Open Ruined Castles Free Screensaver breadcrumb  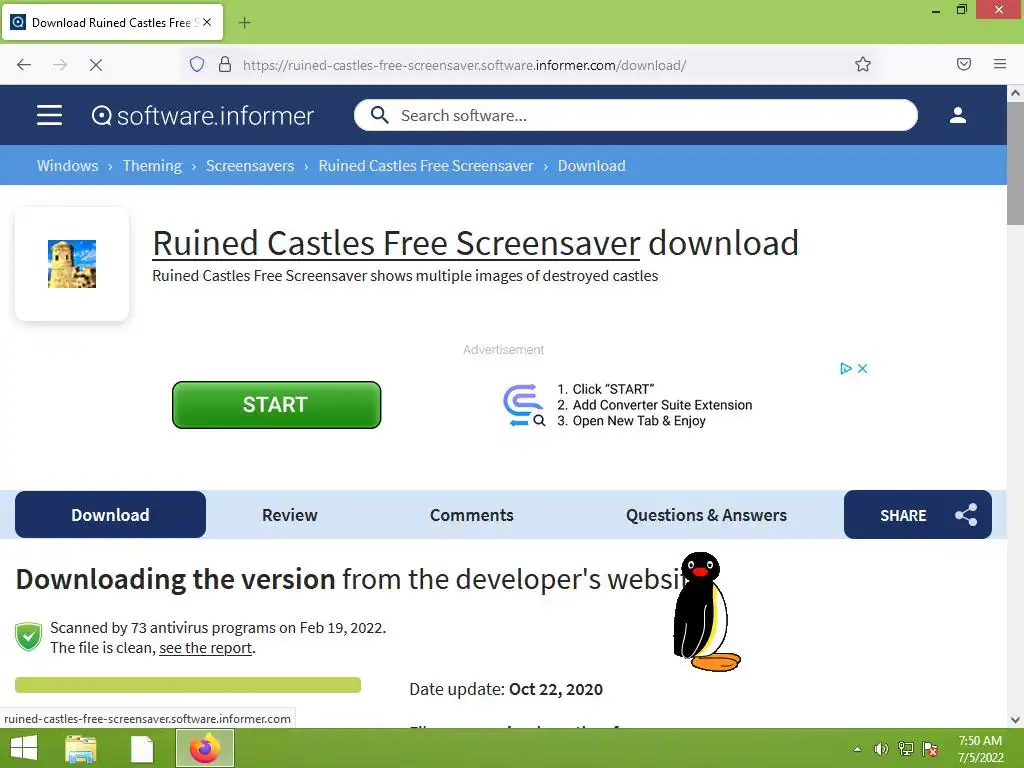[426, 165]
